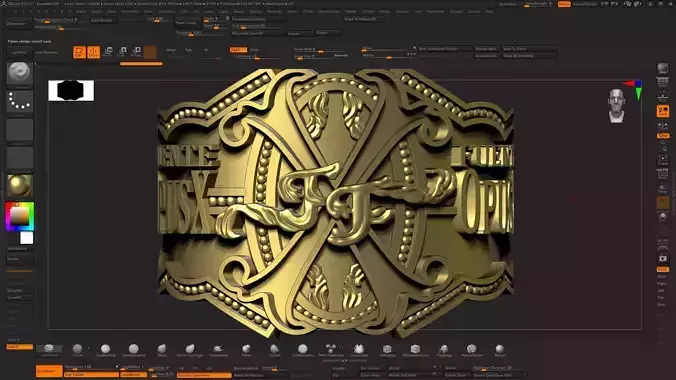Open the Brush menu
Screen dimensions: 676x380
pyautogui.click(x=96, y=12)
